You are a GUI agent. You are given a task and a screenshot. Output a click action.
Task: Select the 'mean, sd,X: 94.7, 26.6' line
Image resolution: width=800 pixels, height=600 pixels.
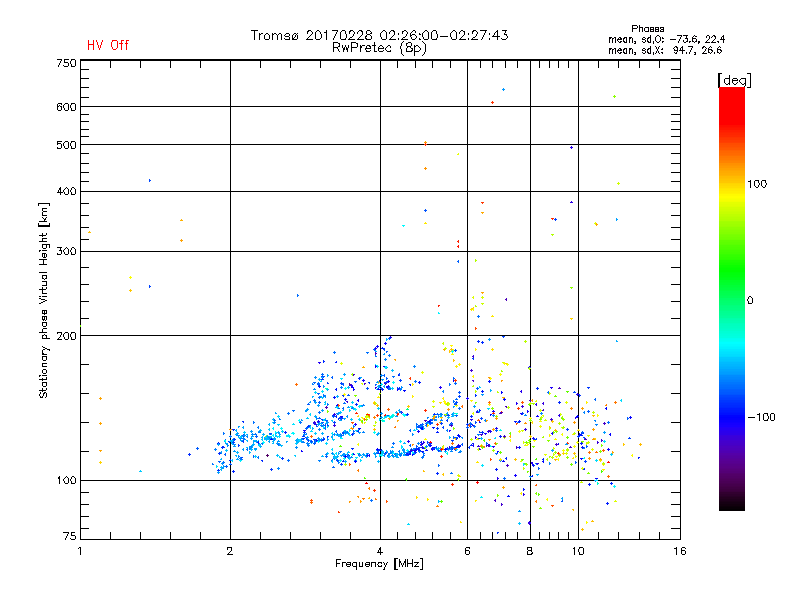665,51
